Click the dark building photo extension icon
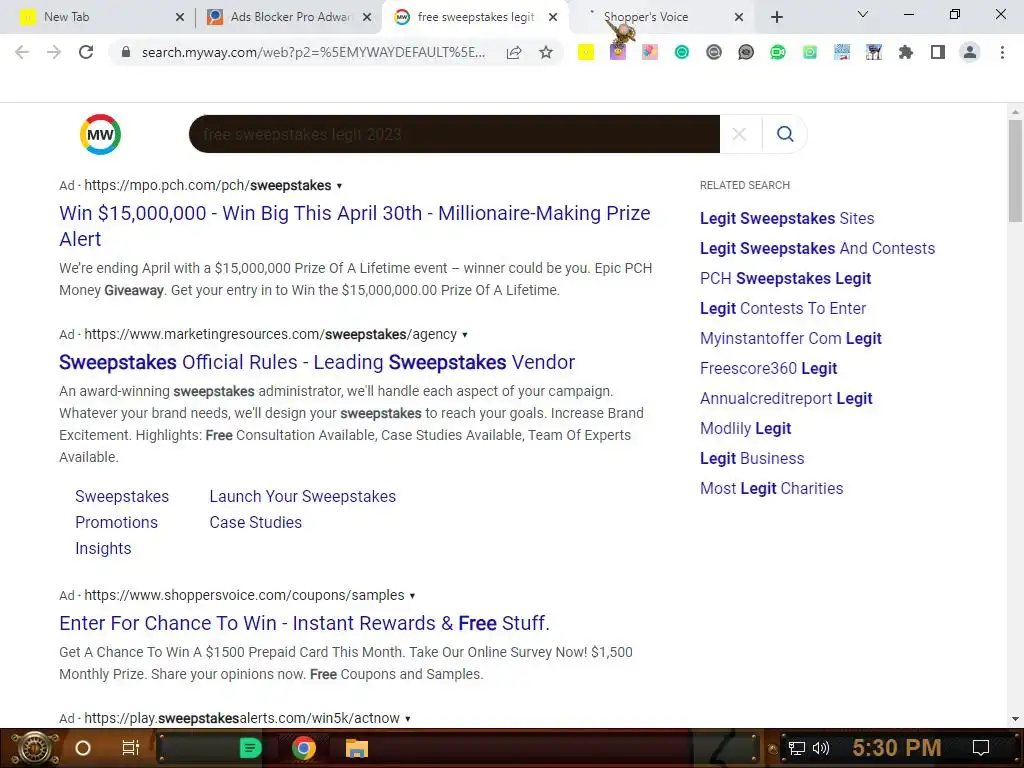 [874, 52]
